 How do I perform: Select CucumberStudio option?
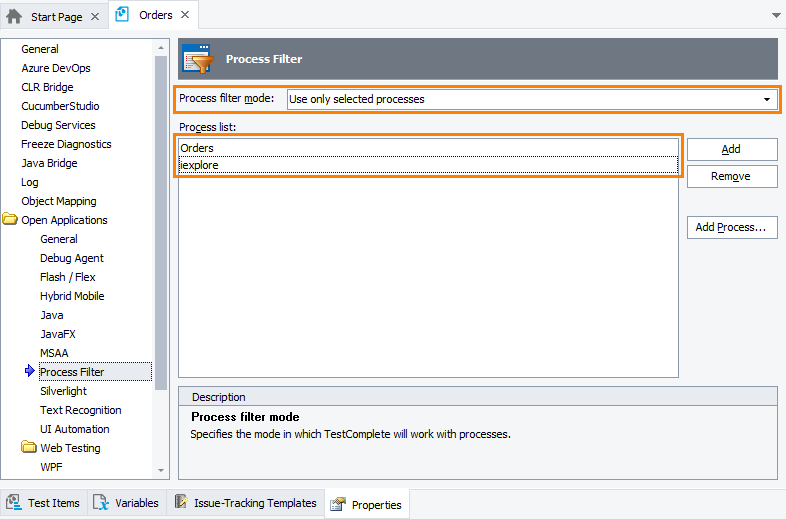click(x=60, y=106)
